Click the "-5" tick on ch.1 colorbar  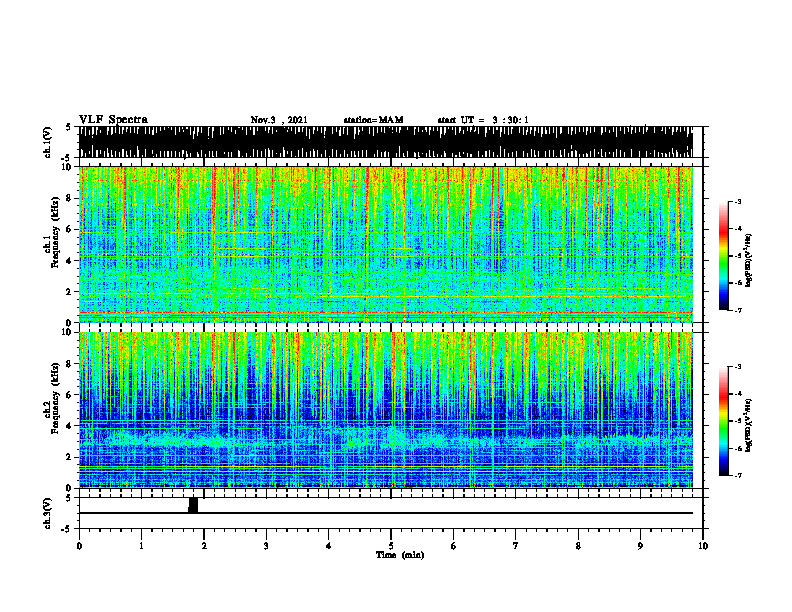tap(737, 256)
